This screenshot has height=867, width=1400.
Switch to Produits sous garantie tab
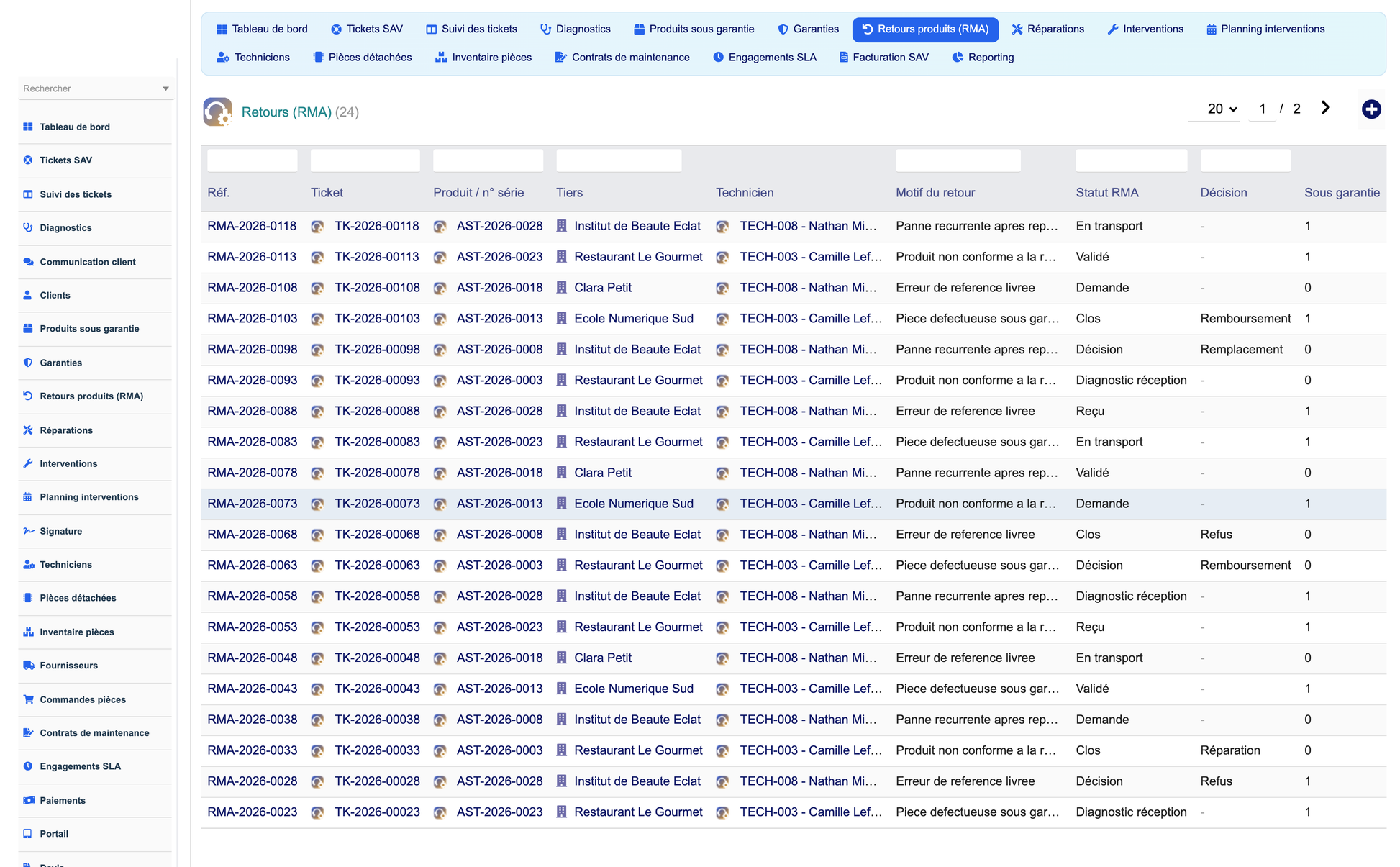coord(694,29)
